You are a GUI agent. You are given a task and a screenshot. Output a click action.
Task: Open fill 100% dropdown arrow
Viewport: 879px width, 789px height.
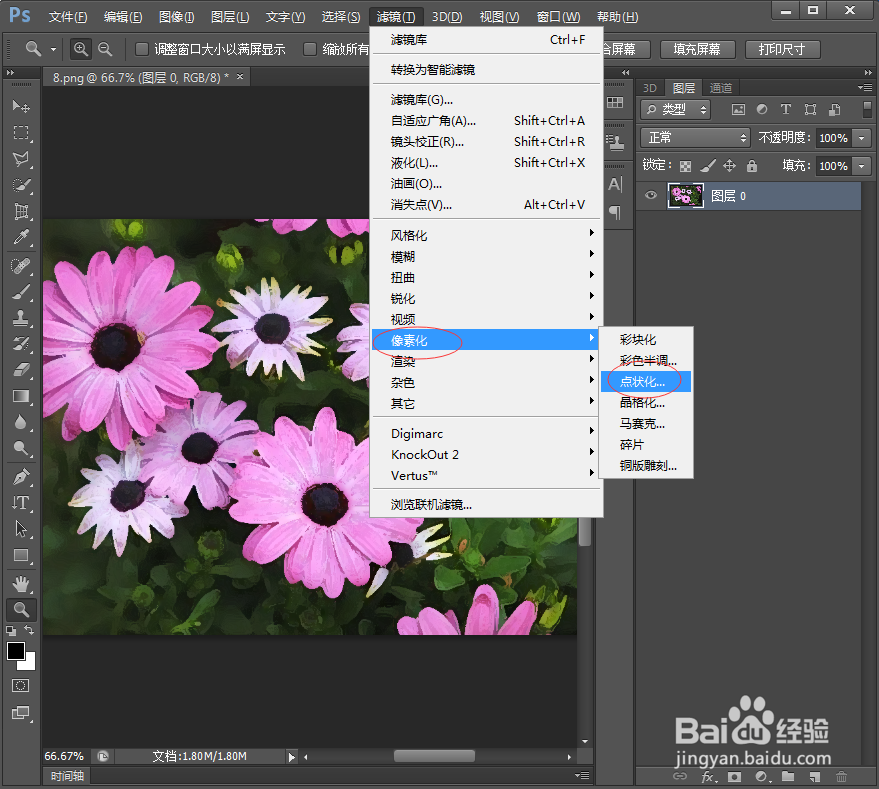862,166
